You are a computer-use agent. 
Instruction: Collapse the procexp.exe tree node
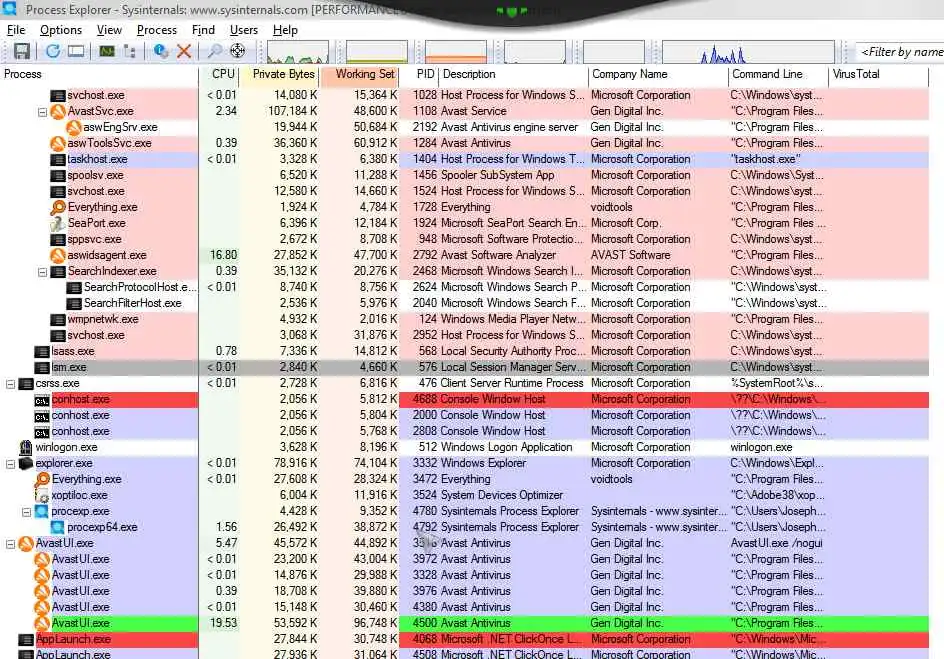pos(26,512)
